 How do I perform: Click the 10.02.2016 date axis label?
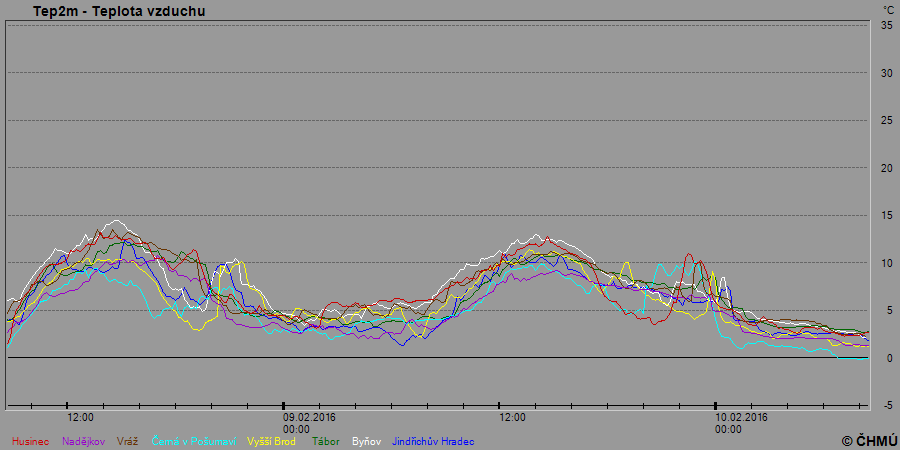click(741, 417)
